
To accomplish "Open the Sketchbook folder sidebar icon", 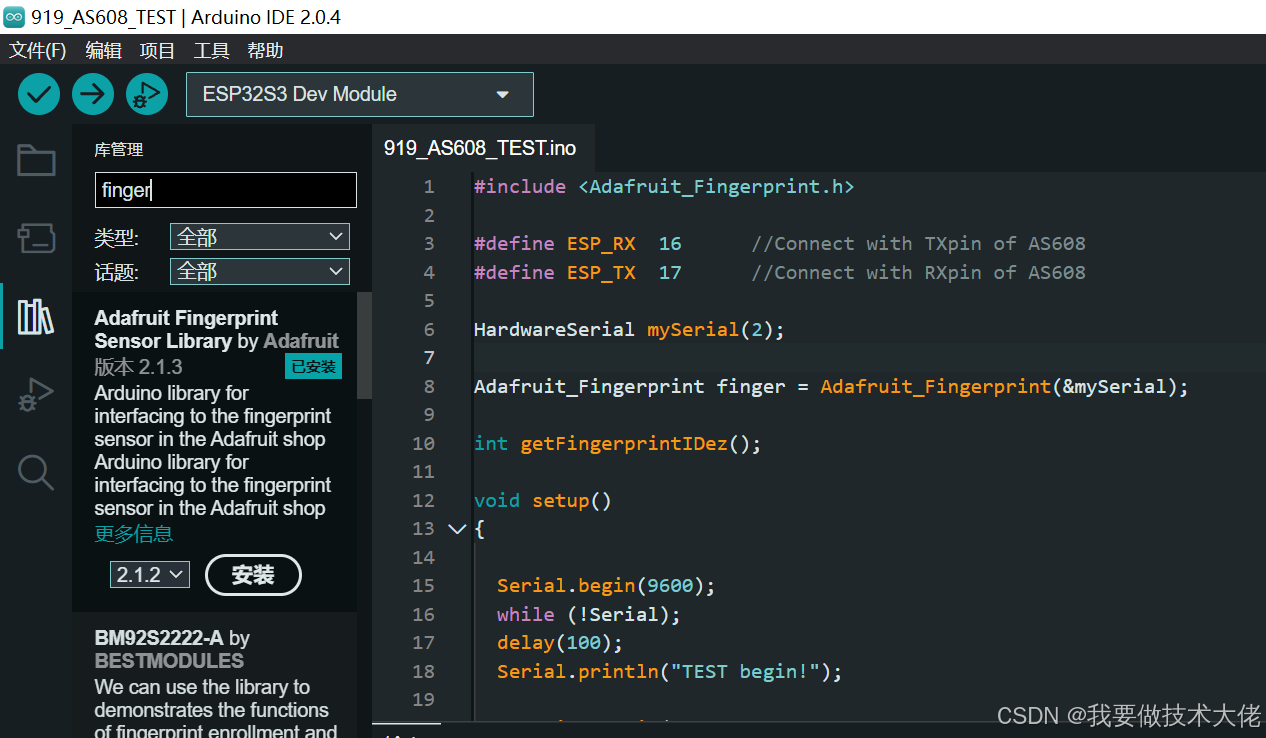I will [x=36, y=160].
